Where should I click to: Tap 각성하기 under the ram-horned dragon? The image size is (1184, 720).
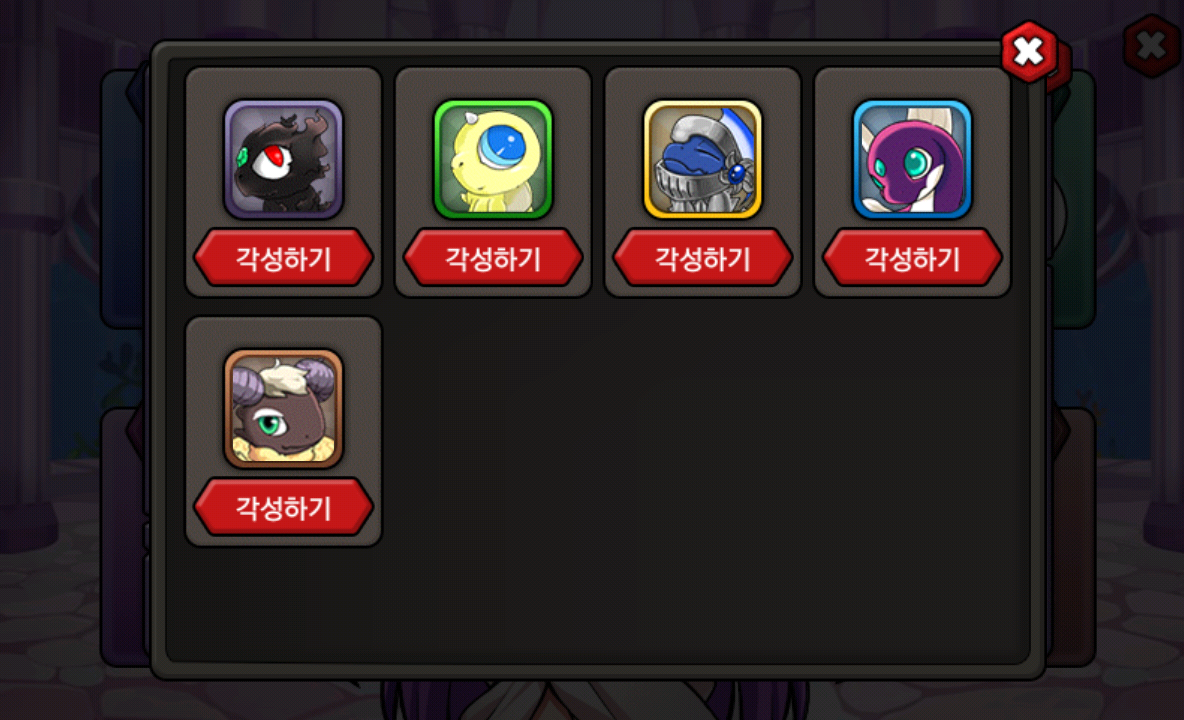pyautogui.click(x=283, y=507)
